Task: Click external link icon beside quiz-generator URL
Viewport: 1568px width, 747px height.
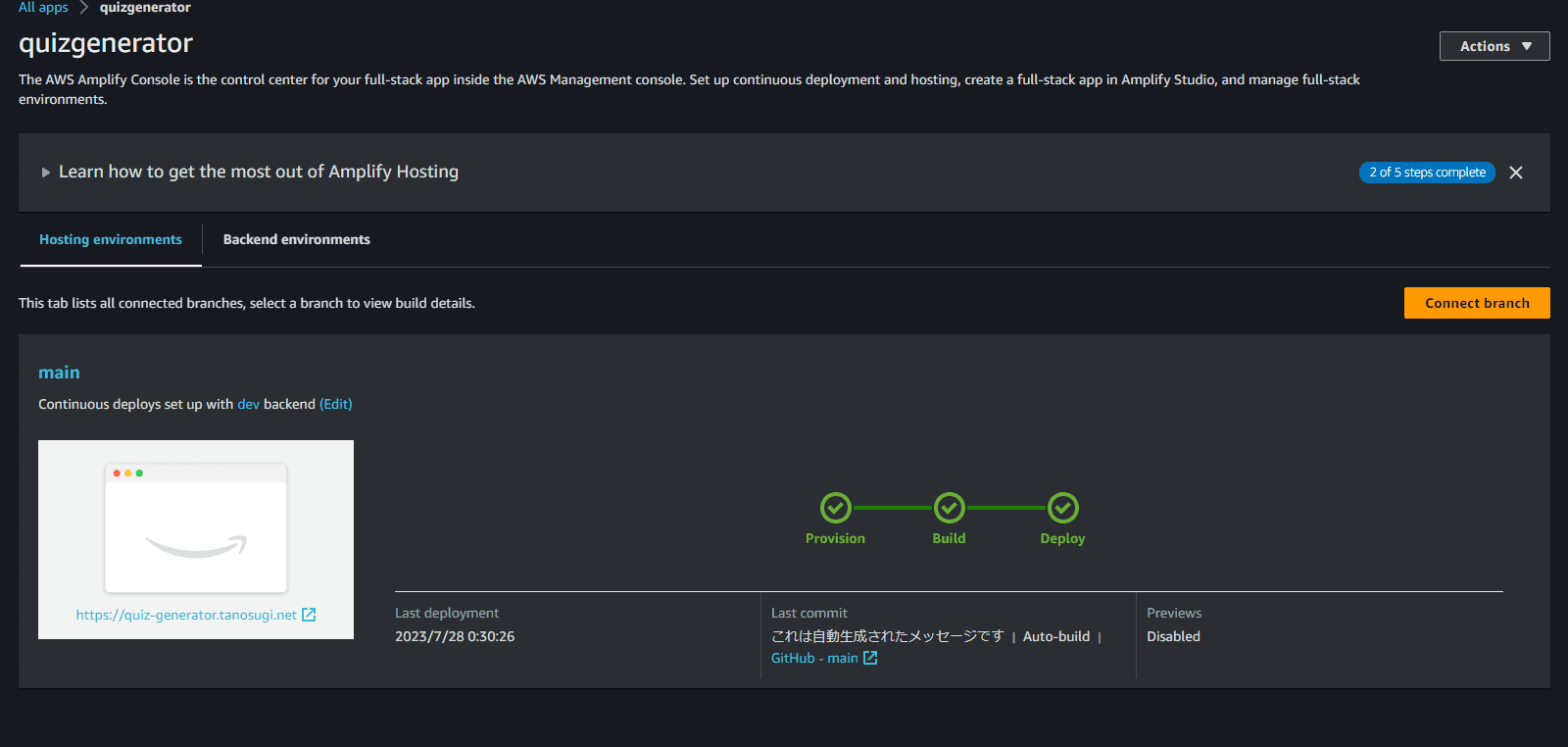Action: (309, 615)
